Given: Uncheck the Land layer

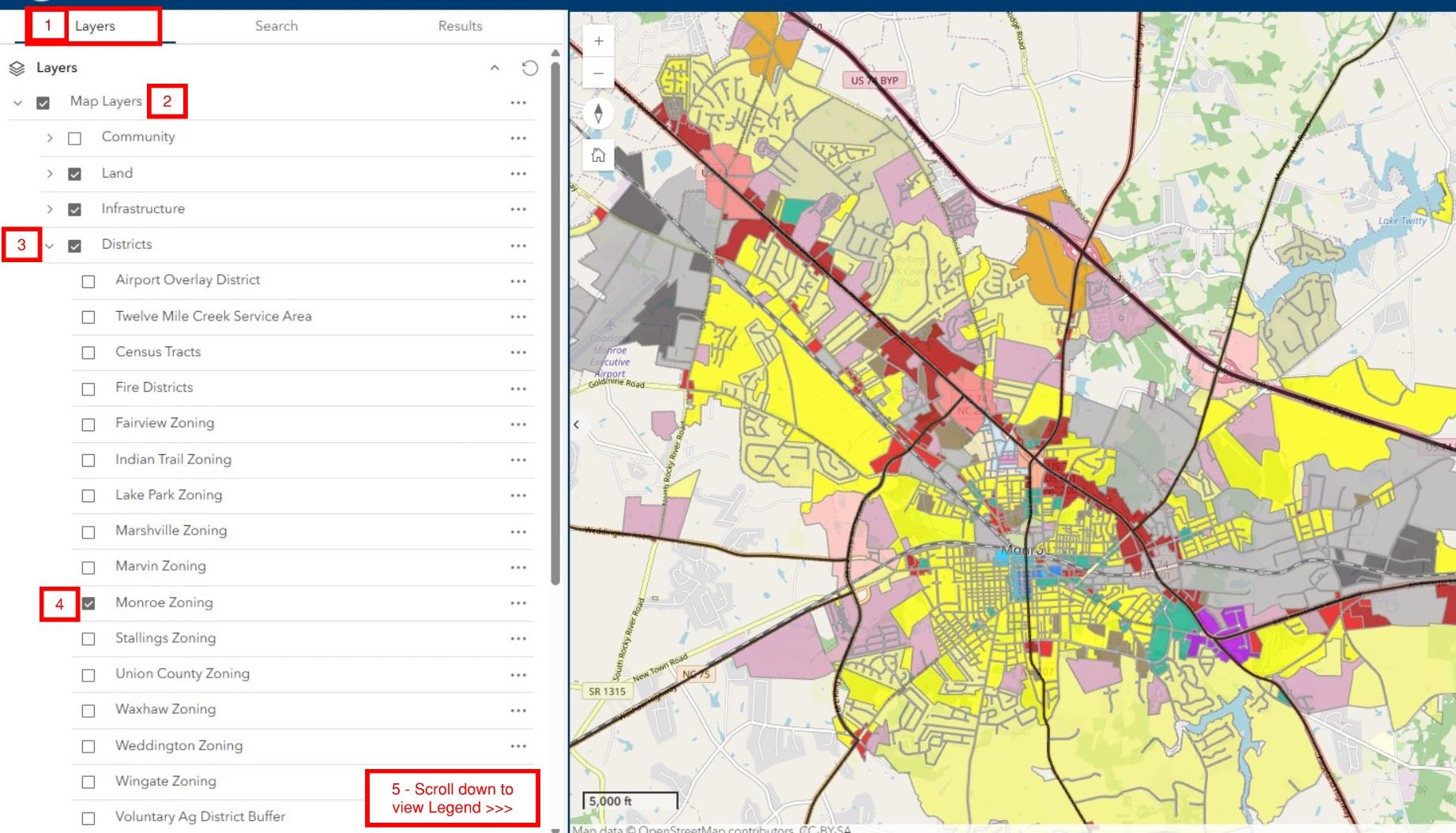Looking at the screenshot, I should [75, 173].
